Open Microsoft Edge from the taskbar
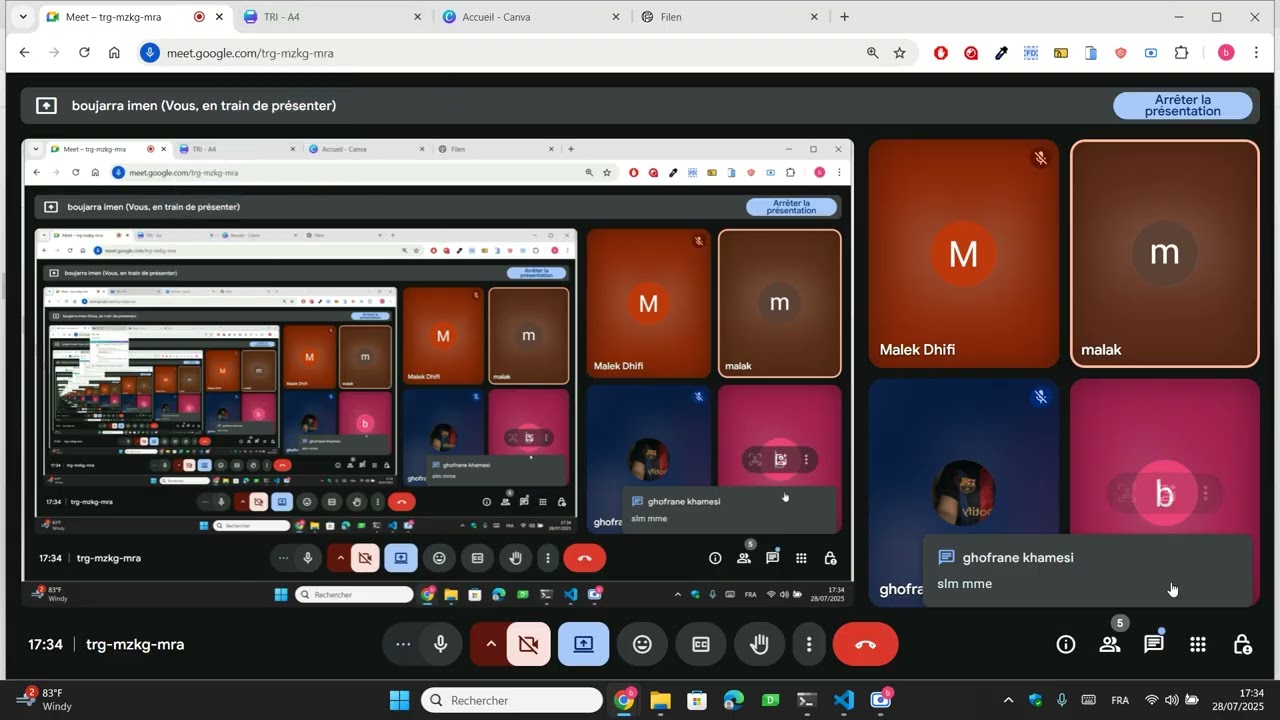1280x720 pixels. pyautogui.click(x=734, y=700)
